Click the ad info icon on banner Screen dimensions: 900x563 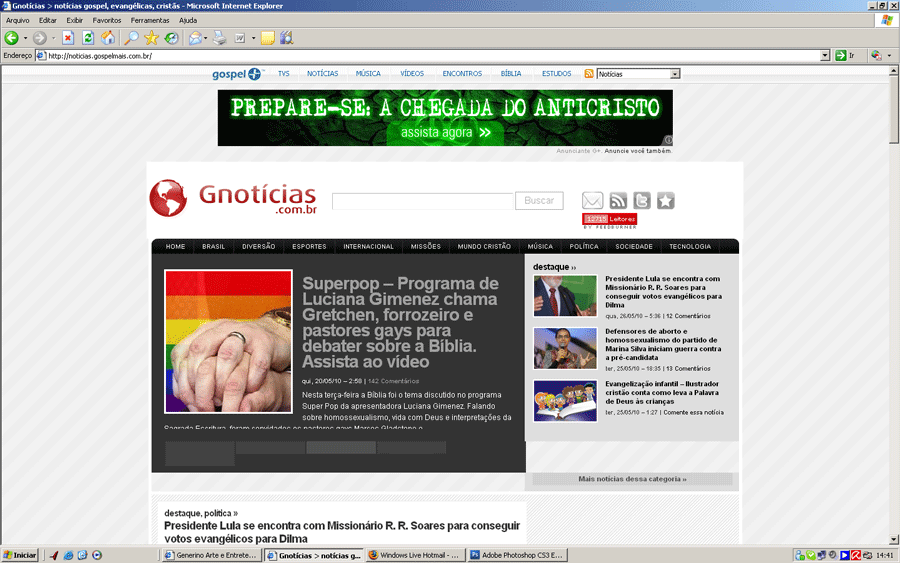click(x=668, y=140)
